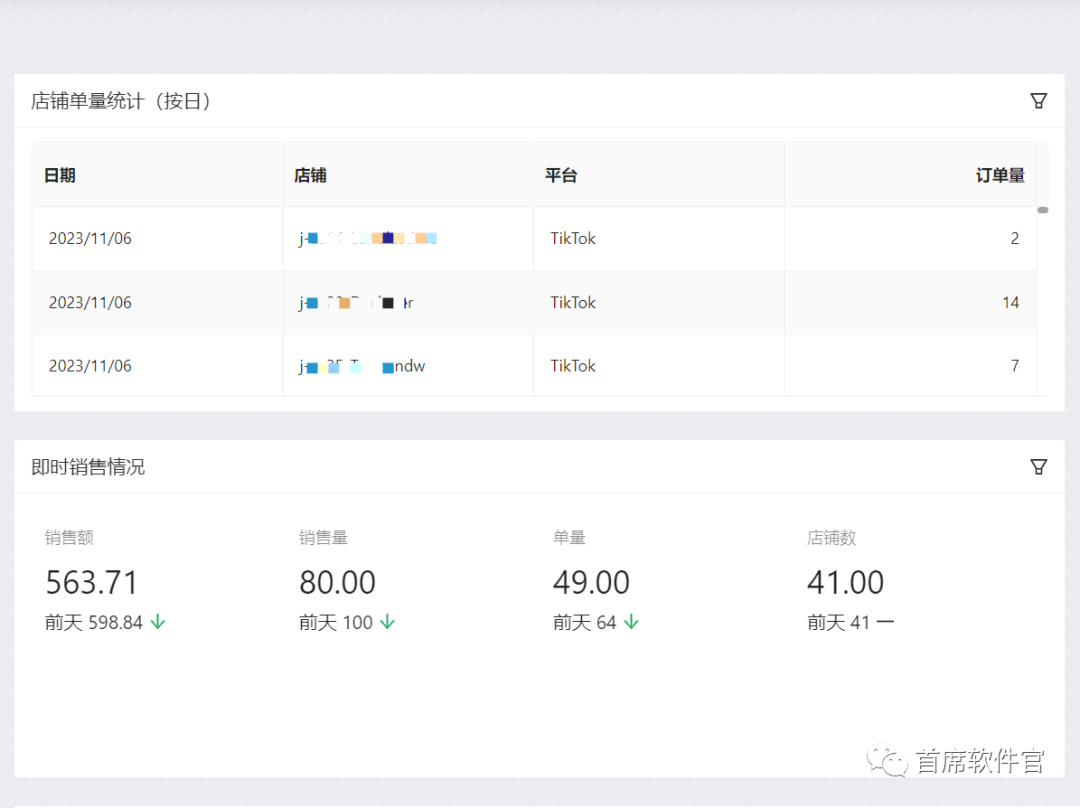Screen dimensions: 1080x808
Task: Open filter for 店铺单量统计 panel
Action: 1038,101
